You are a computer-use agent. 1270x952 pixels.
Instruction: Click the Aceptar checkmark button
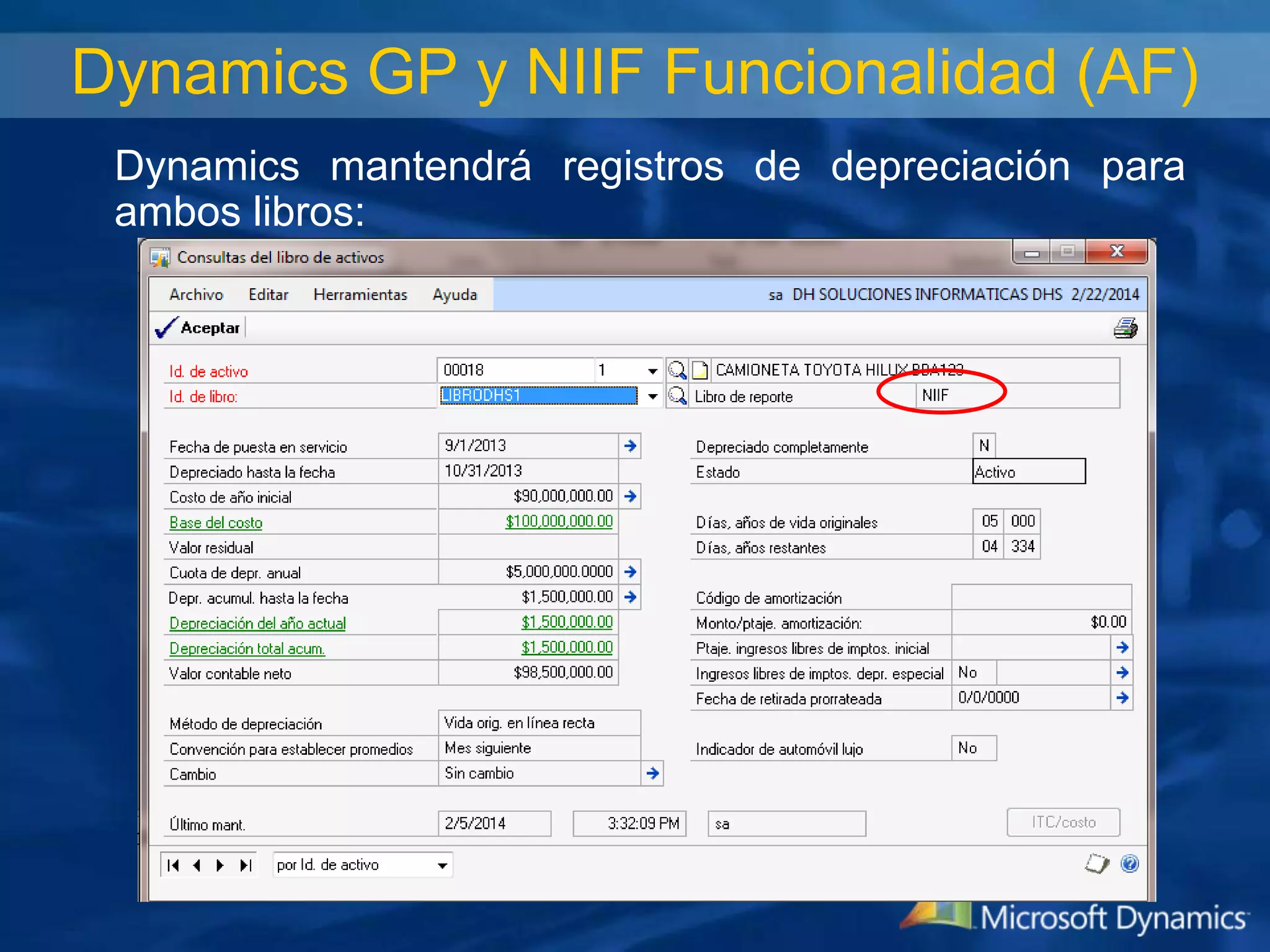[x=198, y=327]
